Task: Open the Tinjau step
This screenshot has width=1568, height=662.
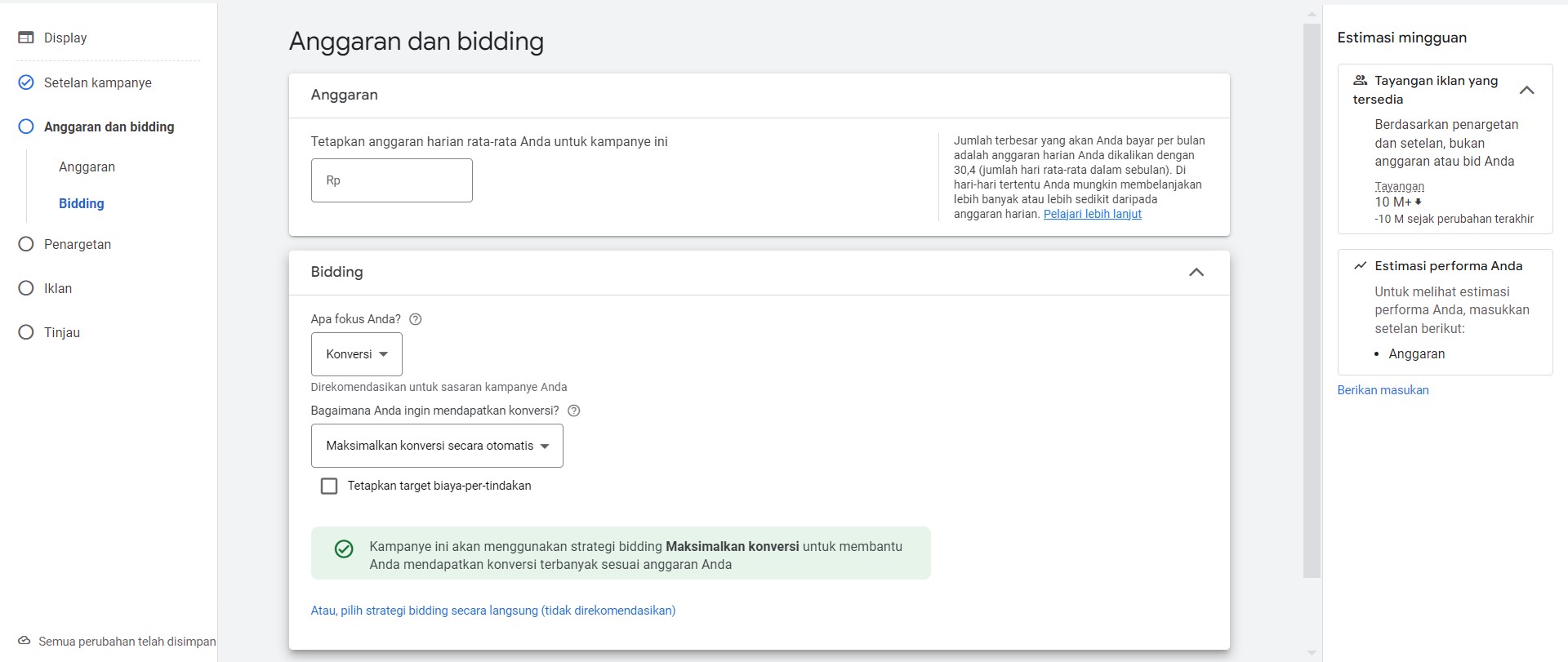Action: tap(62, 332)
